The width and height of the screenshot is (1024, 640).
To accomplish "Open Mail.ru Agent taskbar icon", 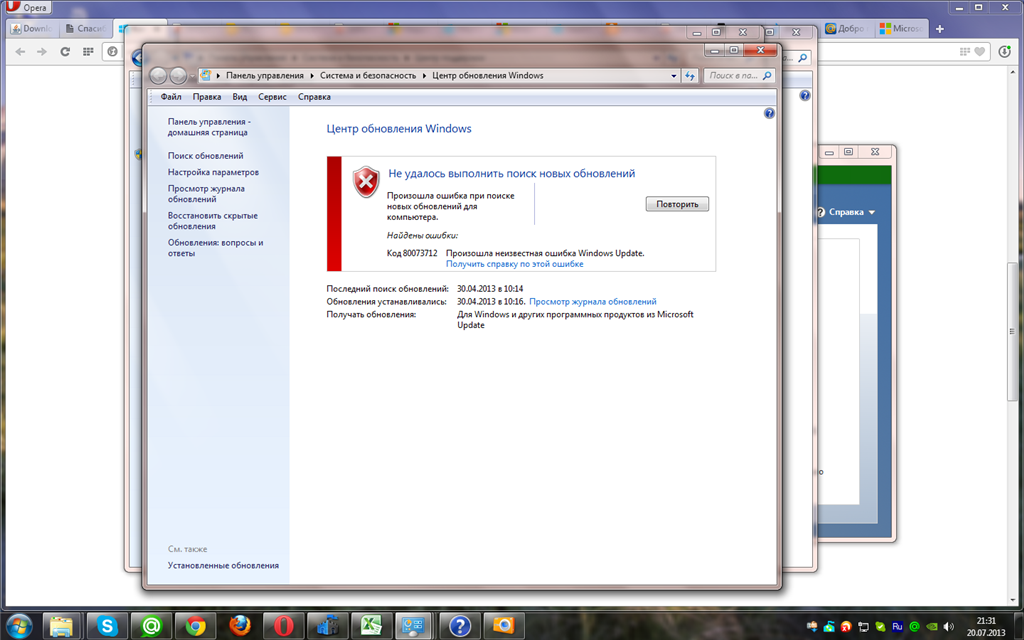I will point(151,626).
